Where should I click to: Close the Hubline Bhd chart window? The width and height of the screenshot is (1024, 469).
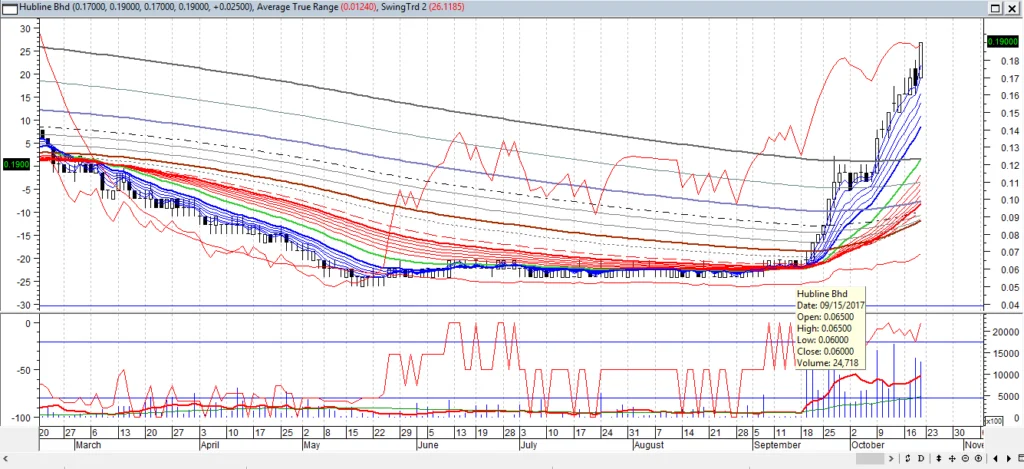pos(1012,8)
